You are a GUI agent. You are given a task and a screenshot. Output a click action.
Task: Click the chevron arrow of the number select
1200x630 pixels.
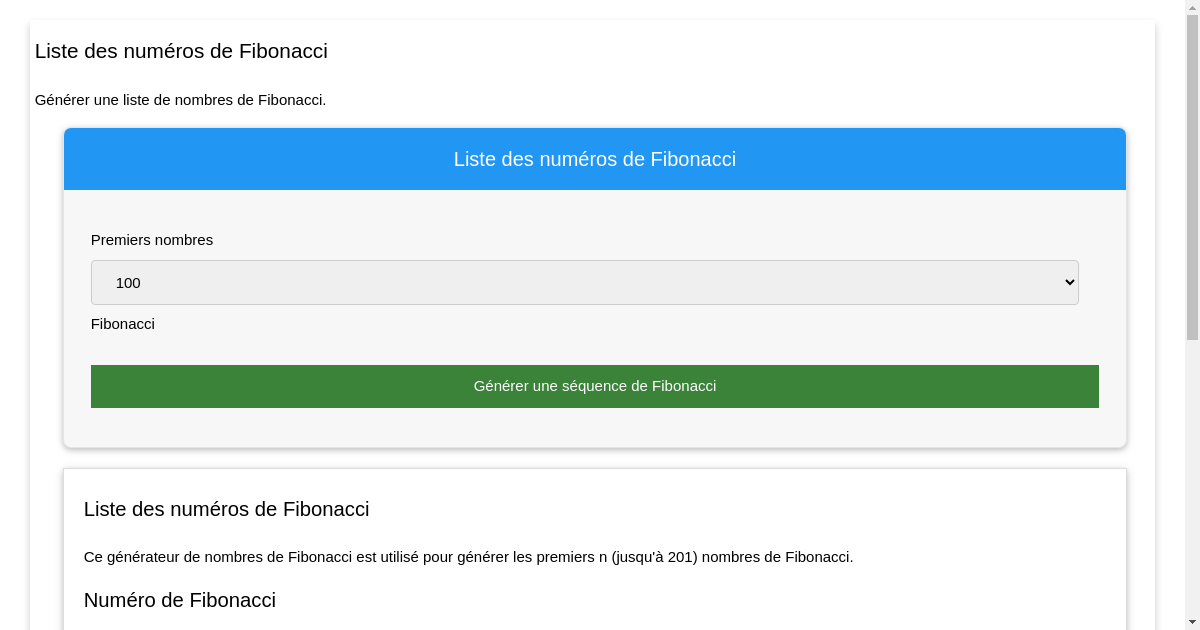pyautogui.click(x=1068, y=283)
